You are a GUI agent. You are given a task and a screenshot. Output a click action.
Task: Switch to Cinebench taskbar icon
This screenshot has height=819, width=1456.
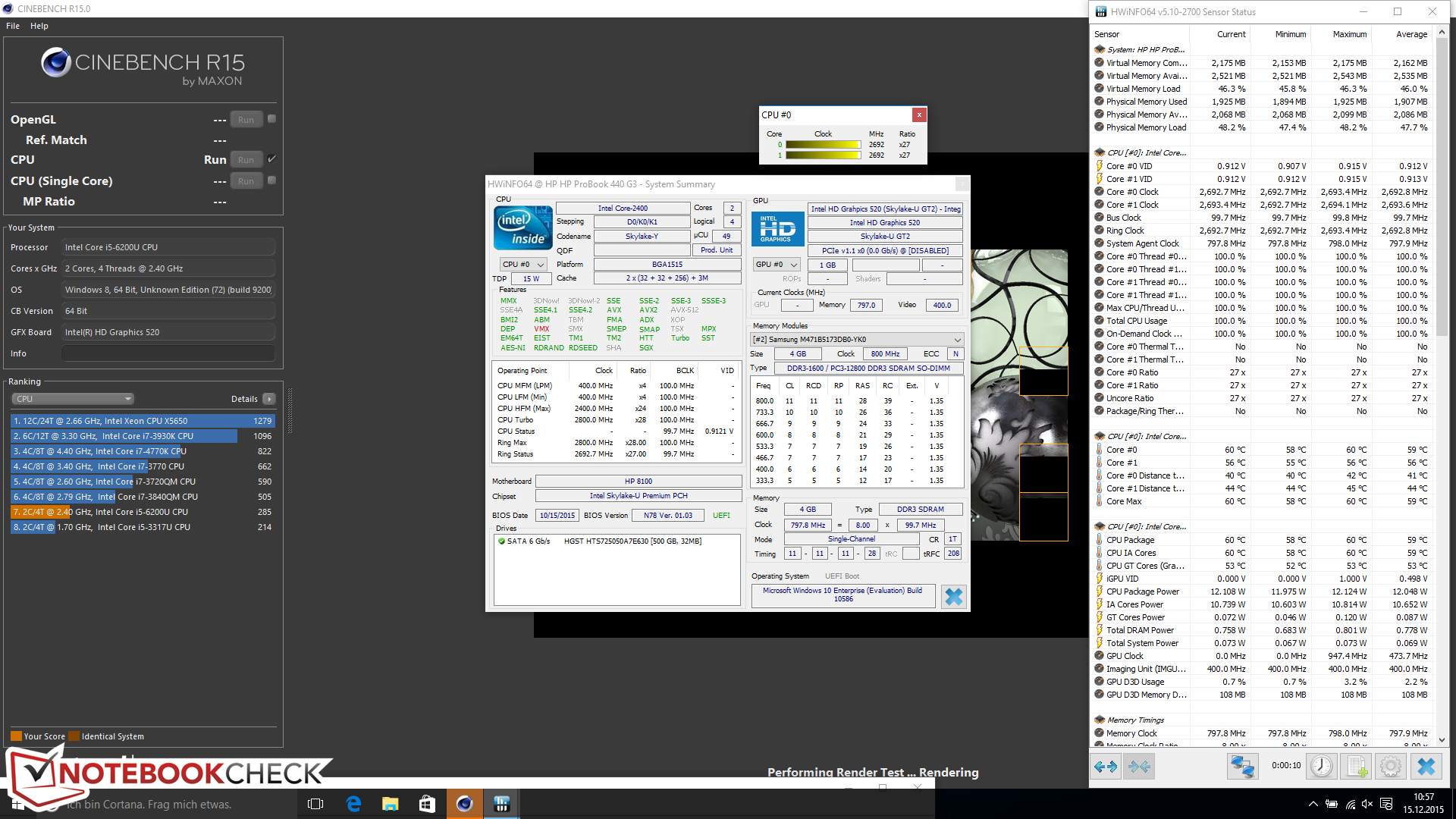(x=464, y=804)
